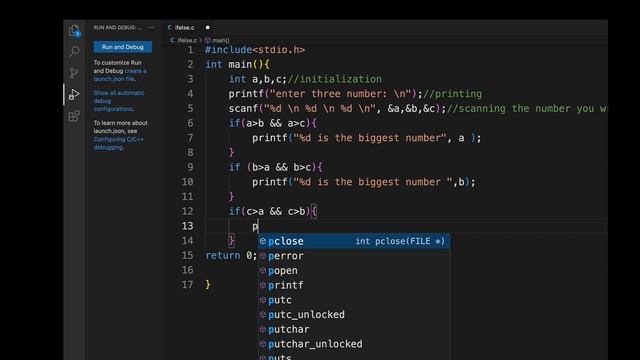Click the if(a>b && a>c){ condition
Screen dimensions: 640x360
click(x=272, y=123)
